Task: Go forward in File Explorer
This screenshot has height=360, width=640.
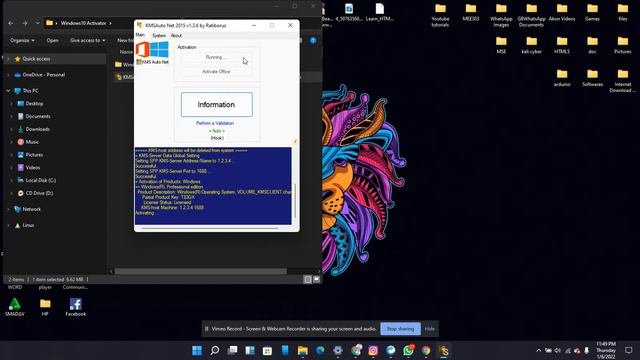Action: point(25,23)
